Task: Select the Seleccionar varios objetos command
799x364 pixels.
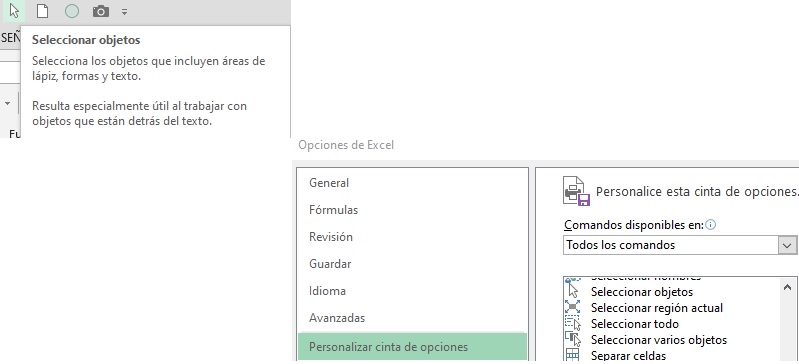Action: coord(658,340)
